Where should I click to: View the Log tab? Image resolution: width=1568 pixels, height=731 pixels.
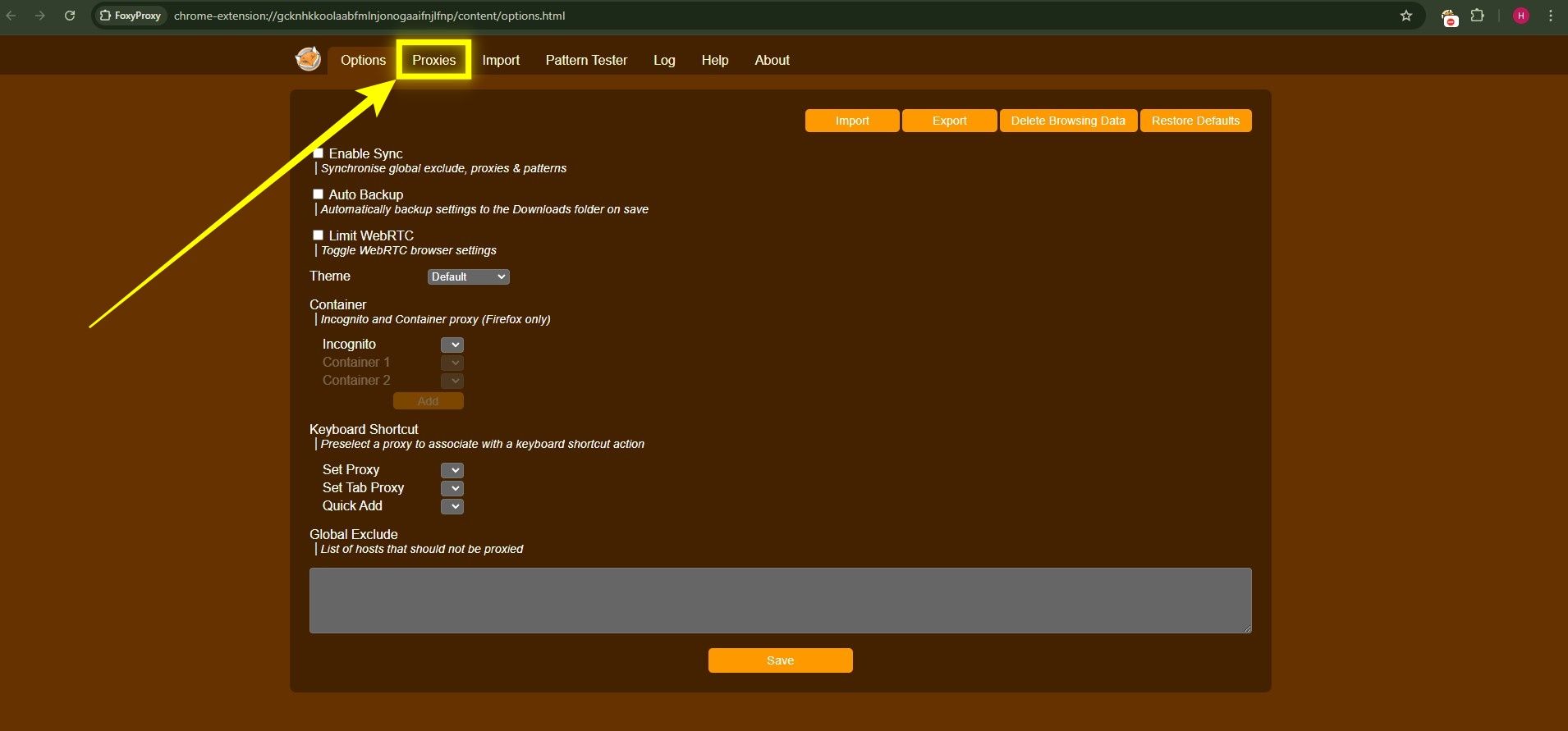pos(664,60)
